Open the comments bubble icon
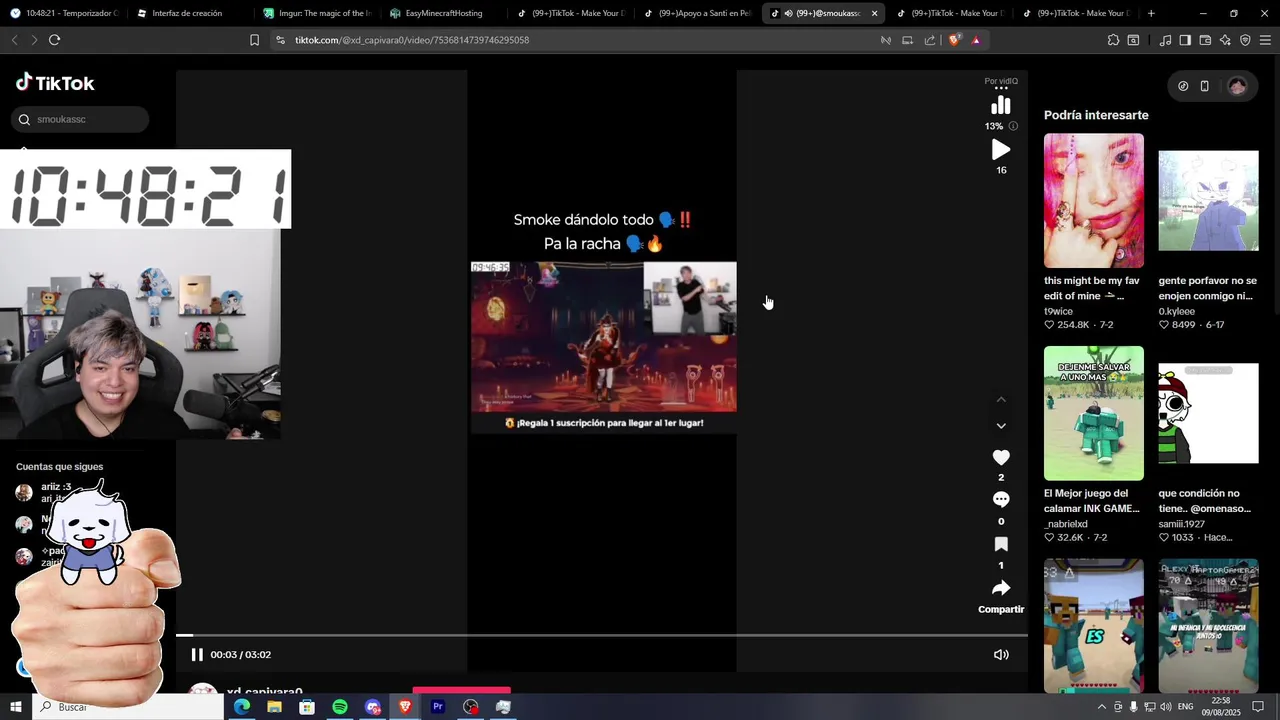 [1001, 499]
